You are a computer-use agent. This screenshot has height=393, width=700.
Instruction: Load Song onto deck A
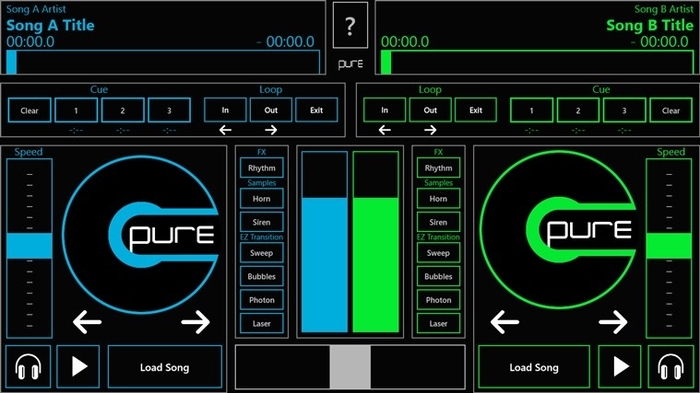[x=165, y=367]
